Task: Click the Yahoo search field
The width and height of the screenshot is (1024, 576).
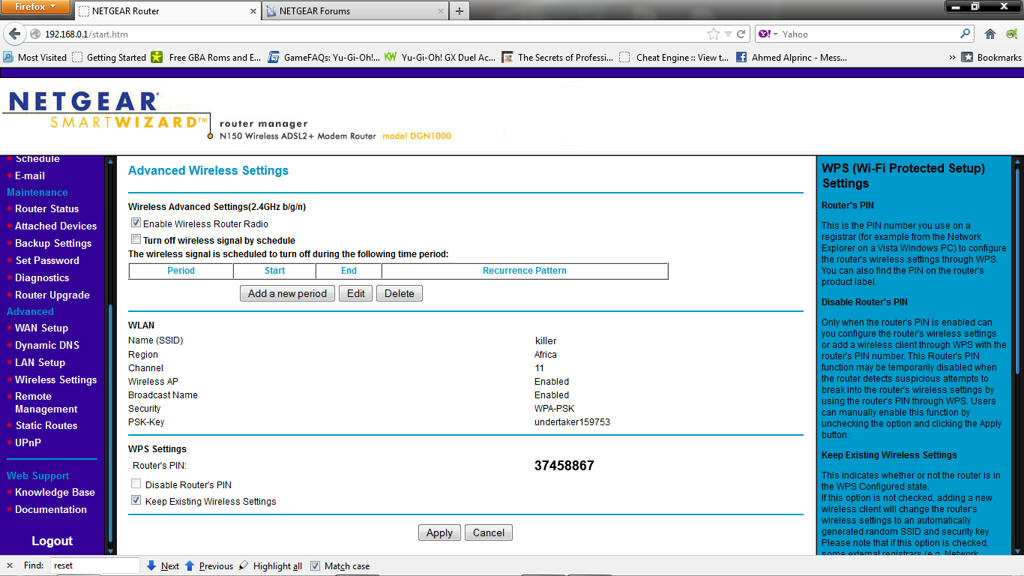Action: (x=867, y=34)
